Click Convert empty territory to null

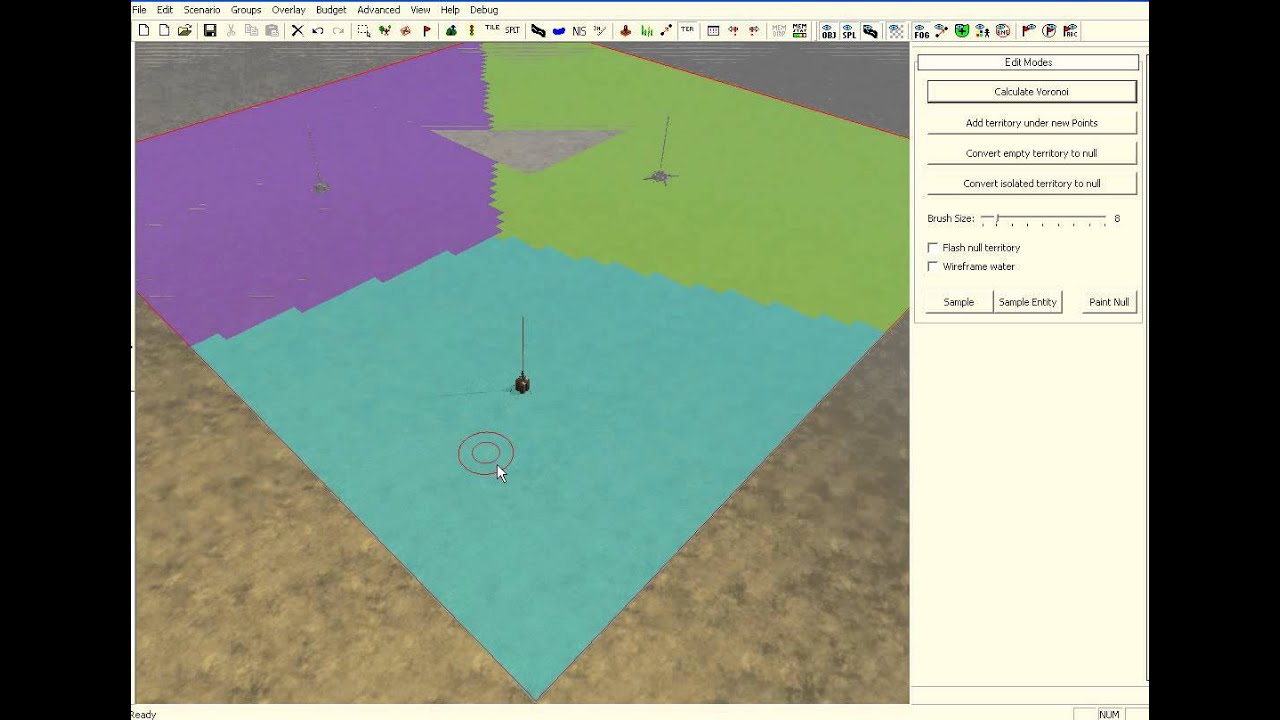click(x=1031, y=154)
